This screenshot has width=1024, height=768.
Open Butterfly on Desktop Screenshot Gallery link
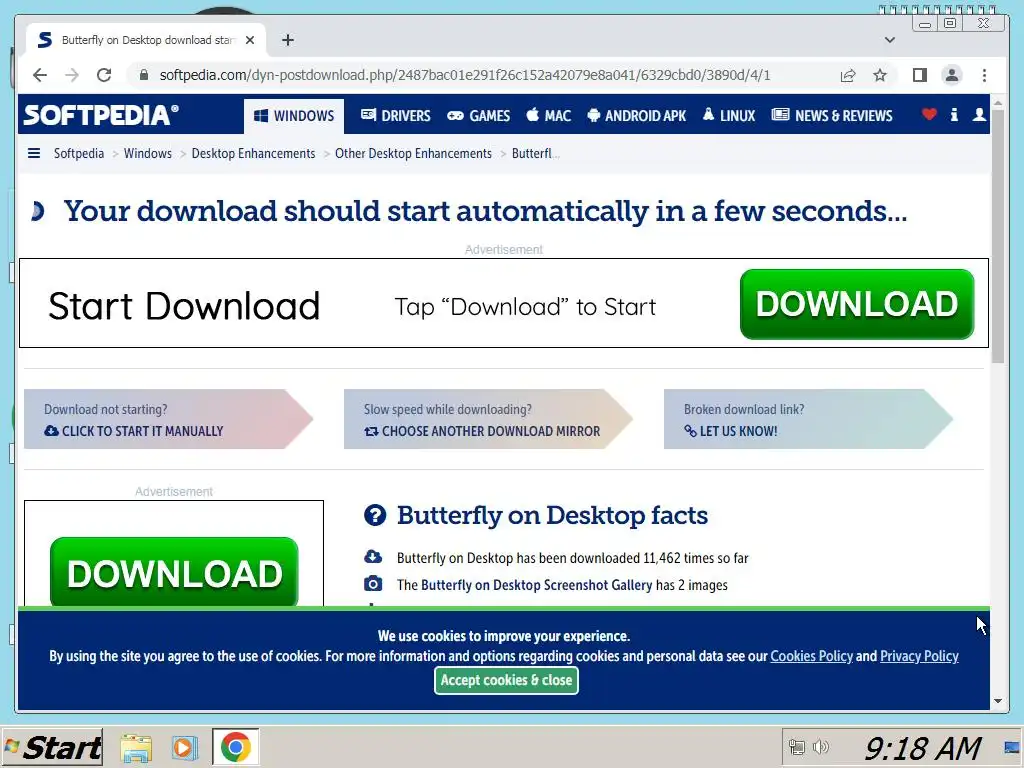[536, 585]
